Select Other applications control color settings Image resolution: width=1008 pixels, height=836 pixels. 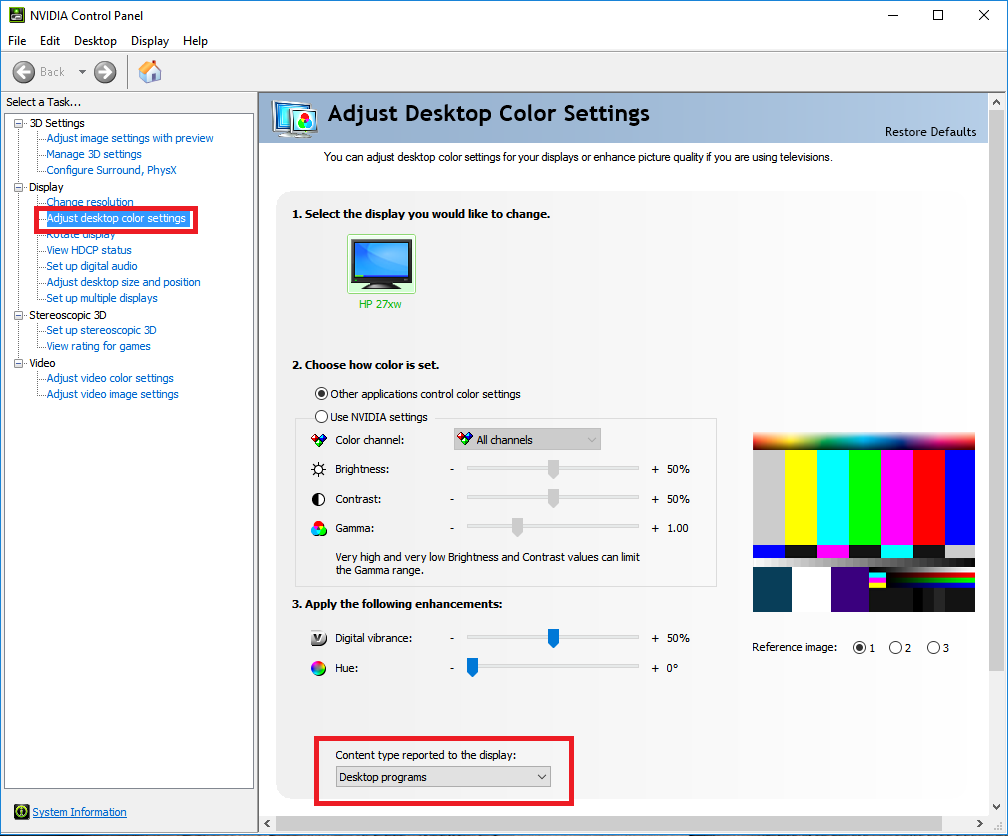(321, 394)
